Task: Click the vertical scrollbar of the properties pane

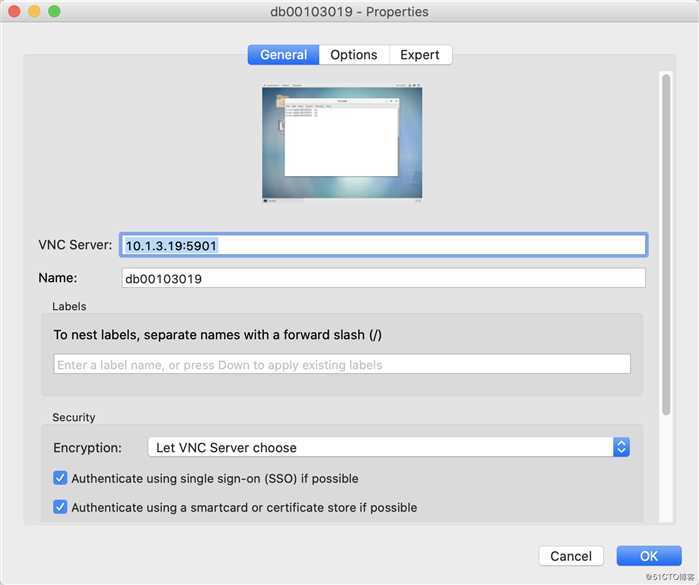Action: click(x=666, y=244)
